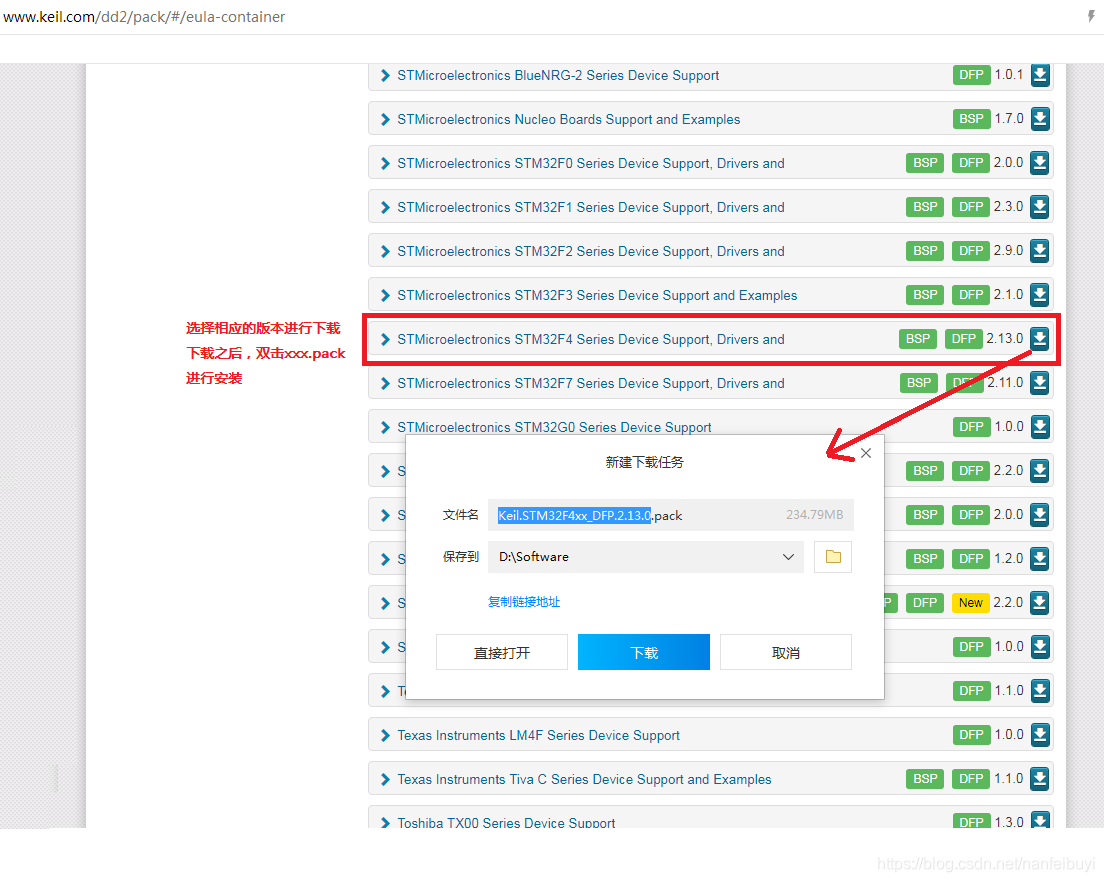Click the DFP badge on STM32F1 row

pyautogui.click(x=970, y=207)
